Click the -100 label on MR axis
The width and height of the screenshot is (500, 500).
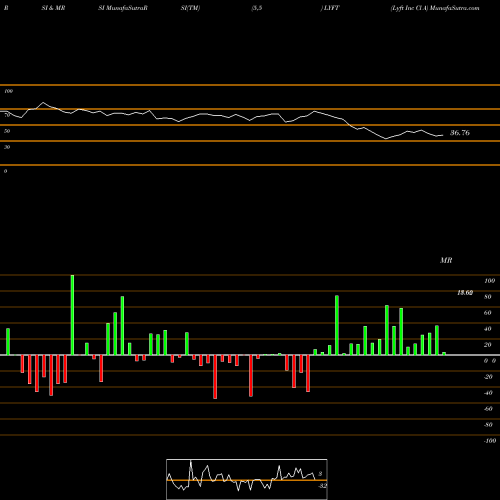point(489,441)
